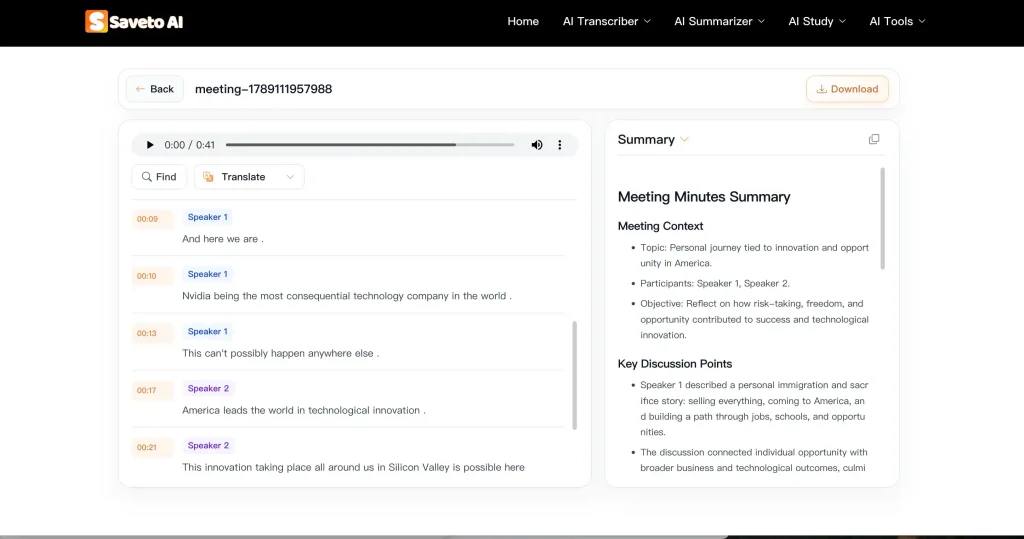Expand the AI Transcriber menu

(607, 22)
